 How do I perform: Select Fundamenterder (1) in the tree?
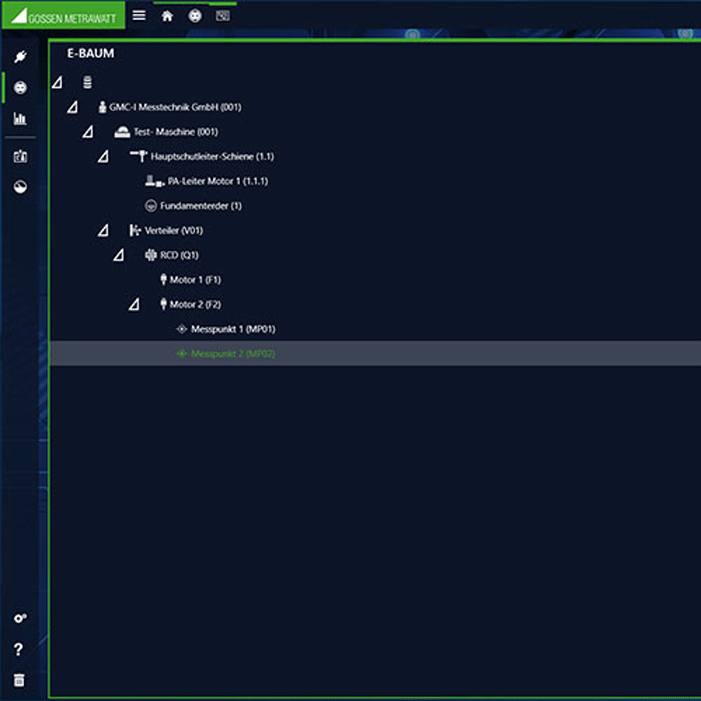coord(200,206)
